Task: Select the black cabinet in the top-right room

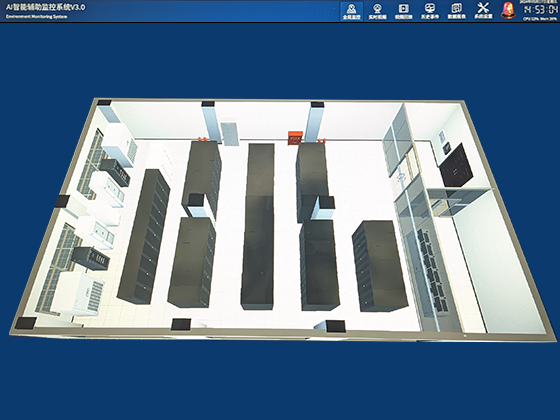Action: click(455, 165)
